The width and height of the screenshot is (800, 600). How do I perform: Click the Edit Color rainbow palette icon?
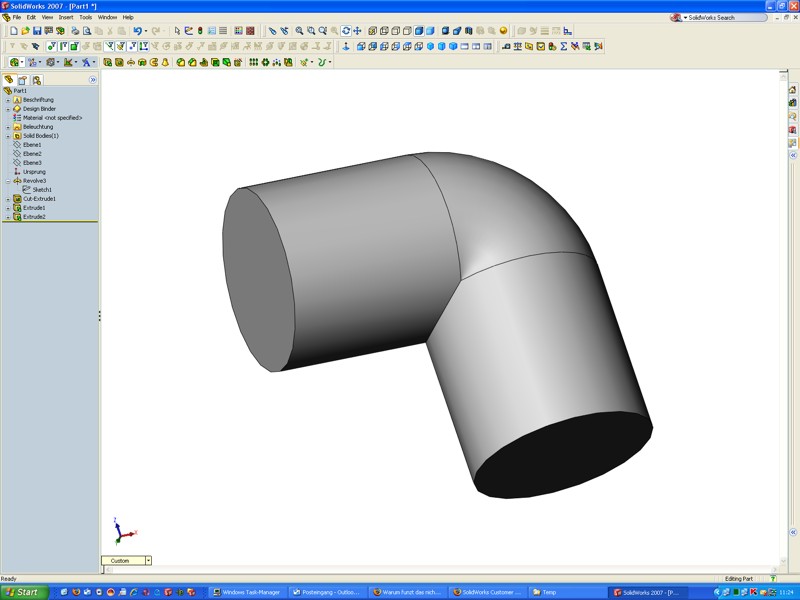(238, 31)
